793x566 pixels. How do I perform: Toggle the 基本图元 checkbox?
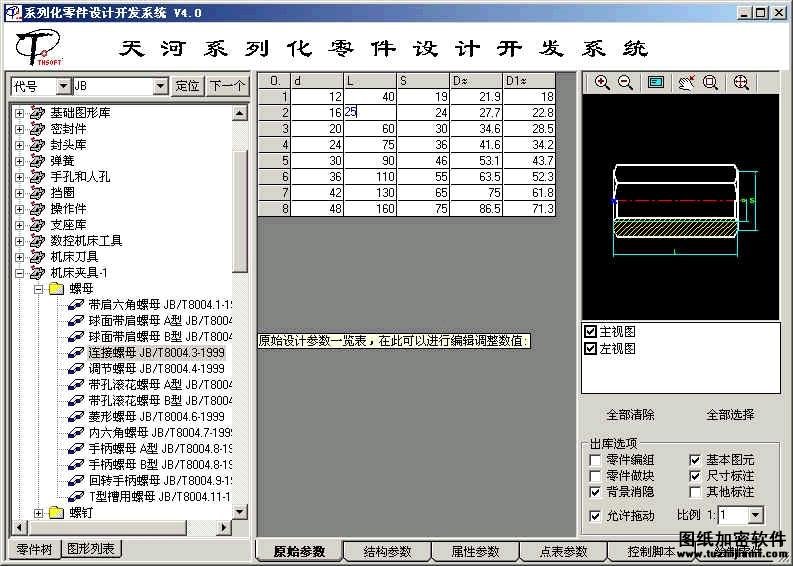click(695, 460)
